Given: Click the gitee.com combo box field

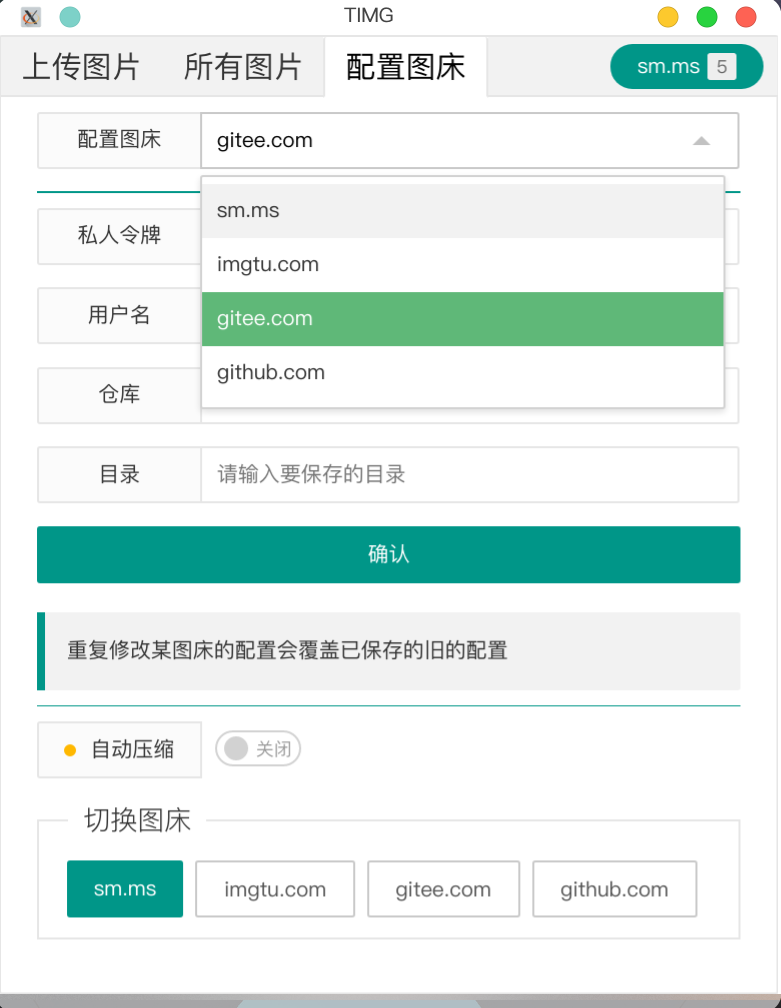Looking at the screenshot, I should click(470, 141).
